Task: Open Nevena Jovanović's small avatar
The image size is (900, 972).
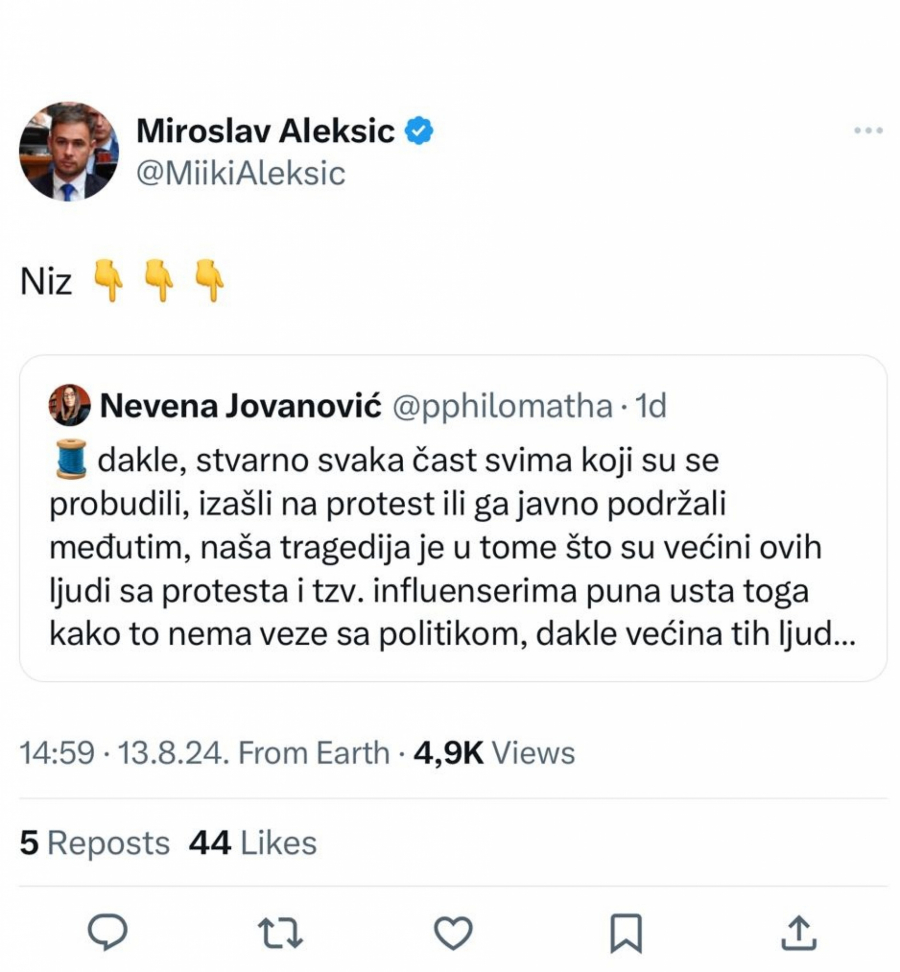Action: coord(69,405)
